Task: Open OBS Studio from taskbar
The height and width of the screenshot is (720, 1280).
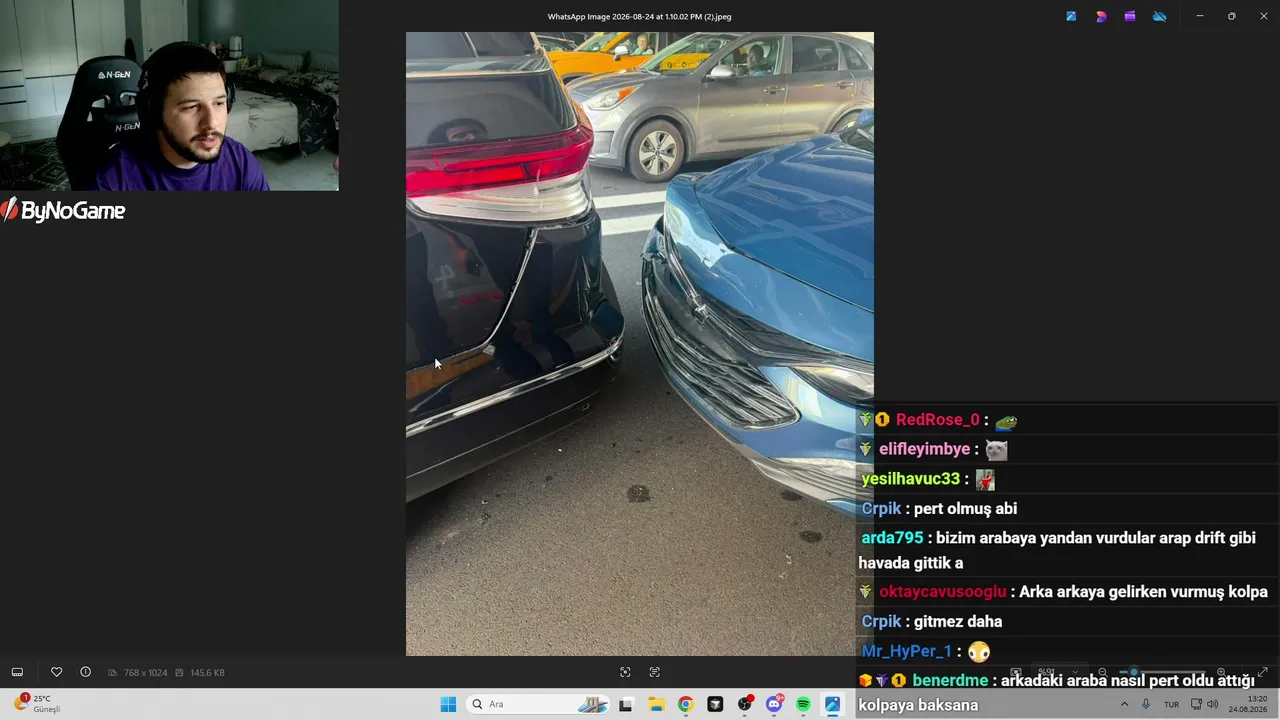Action: (745, 704)
